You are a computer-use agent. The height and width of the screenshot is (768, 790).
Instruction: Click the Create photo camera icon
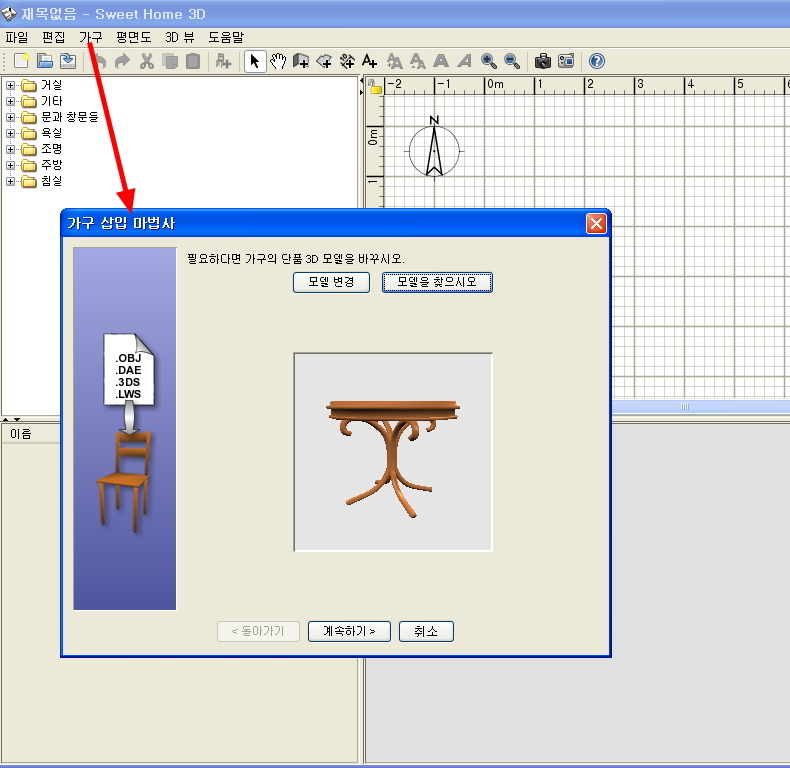coord(542,61)
